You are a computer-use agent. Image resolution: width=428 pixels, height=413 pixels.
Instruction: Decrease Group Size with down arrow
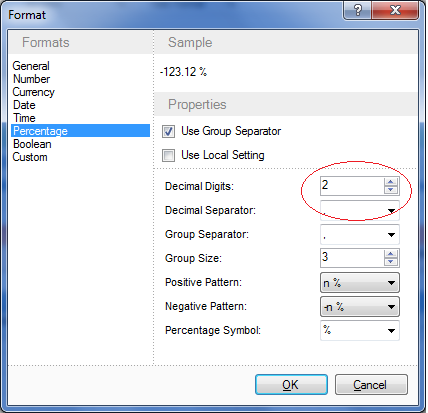pos(391,262)
